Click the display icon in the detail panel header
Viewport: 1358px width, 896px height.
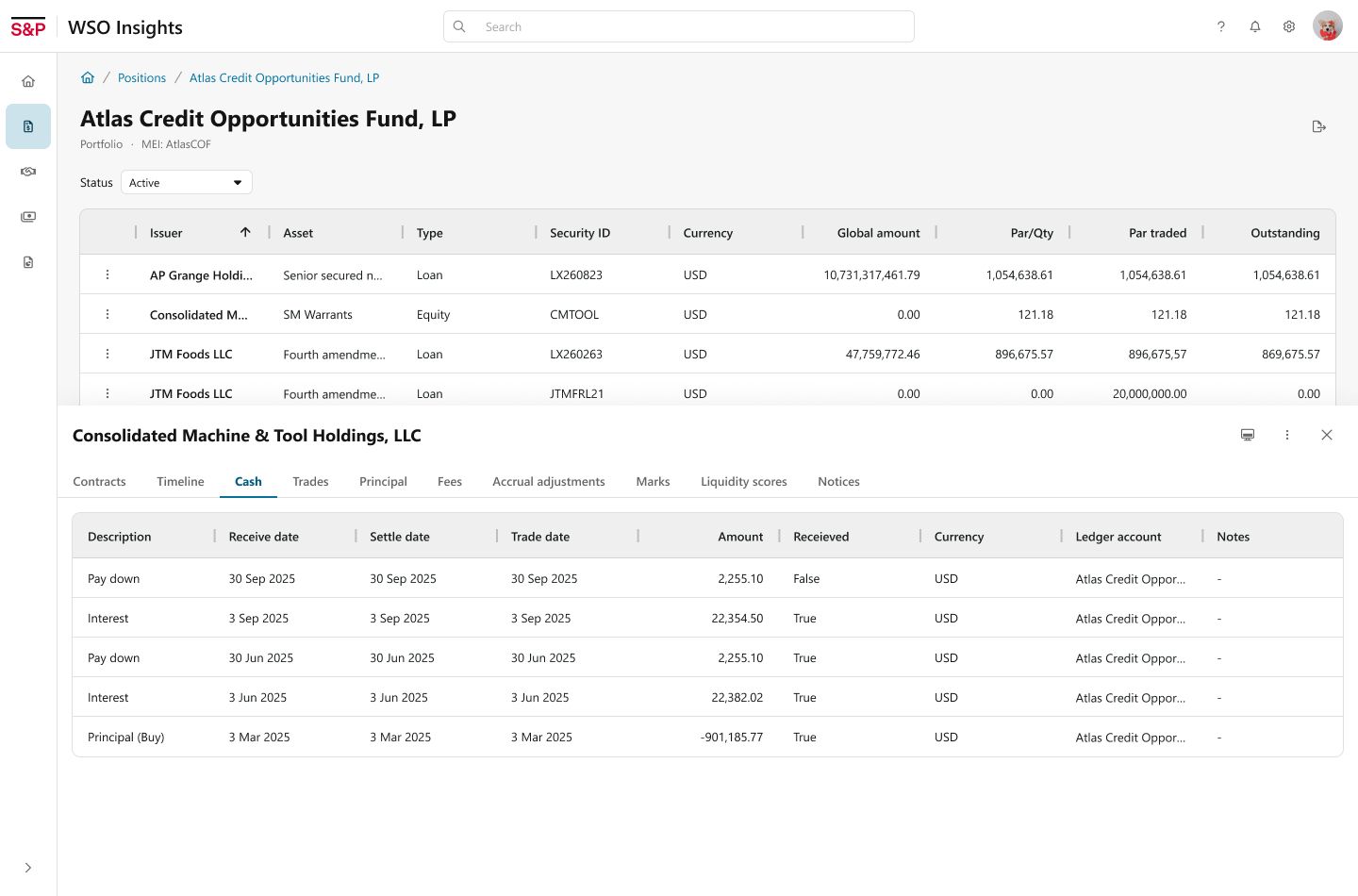click(x=1248, y=435)
